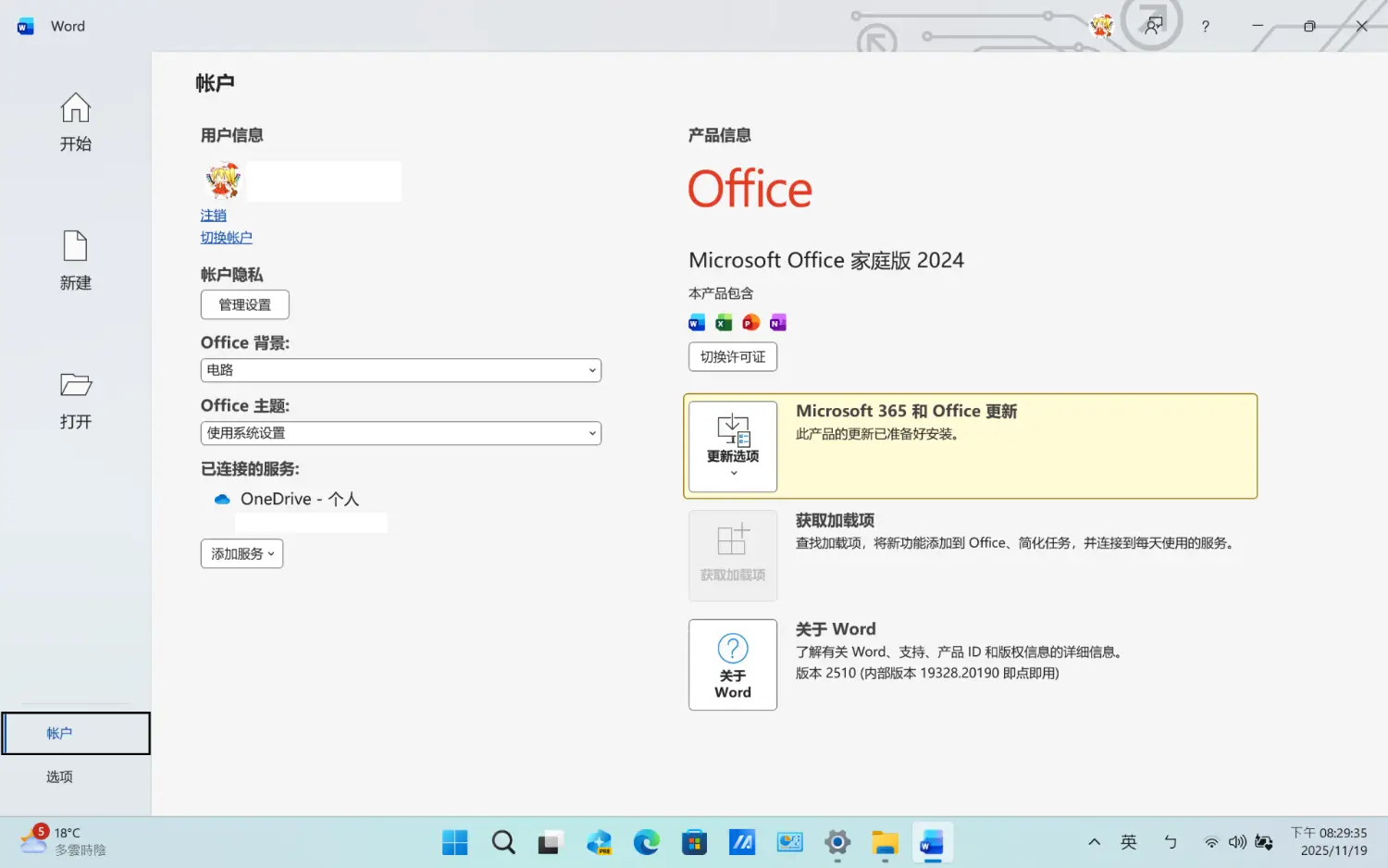Open Microsoft Edge from the taskbar
This screenshot has height=868, width=1388.
[x=646, y=842]
